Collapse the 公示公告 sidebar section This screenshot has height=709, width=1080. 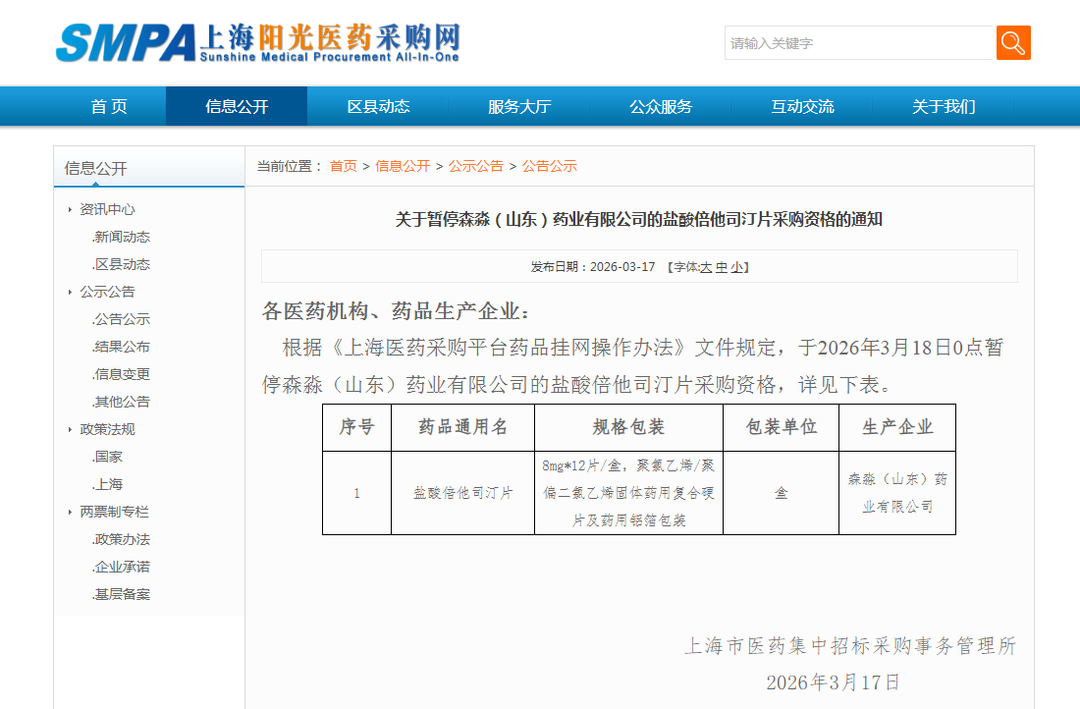tap(70, 292)
